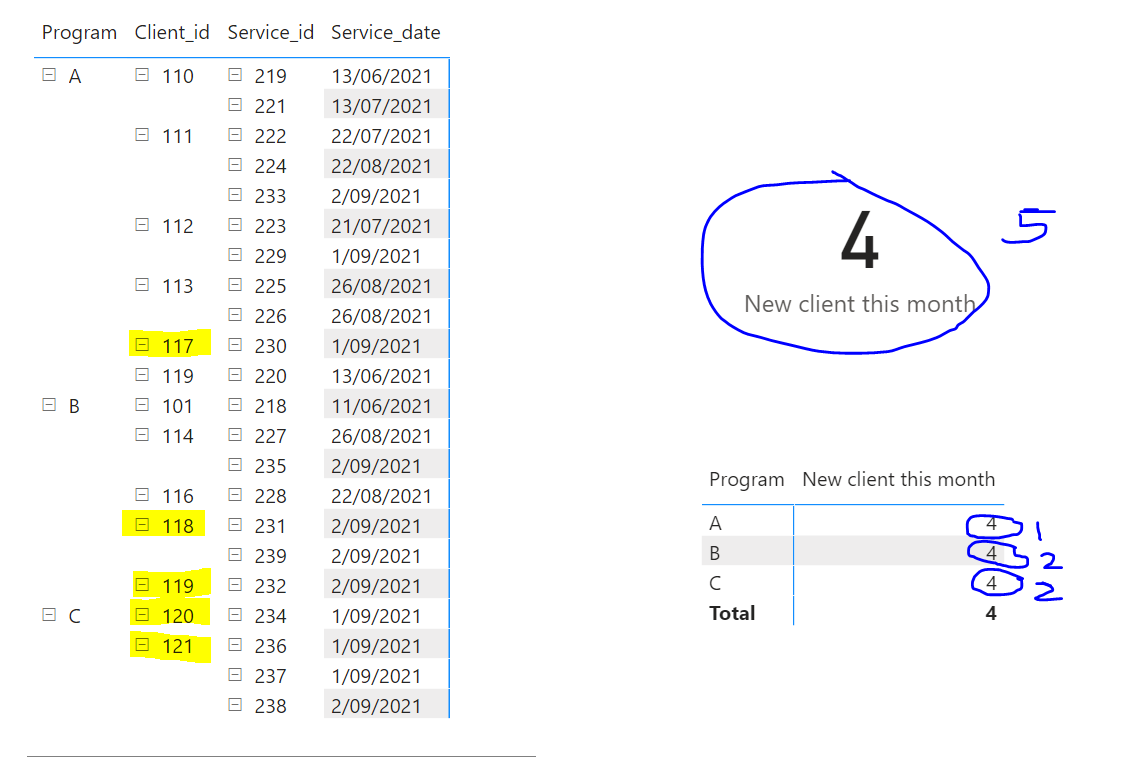The image size is (1122, 765).
Task: Collapse client 110 expander
Action: click(142, 74)
